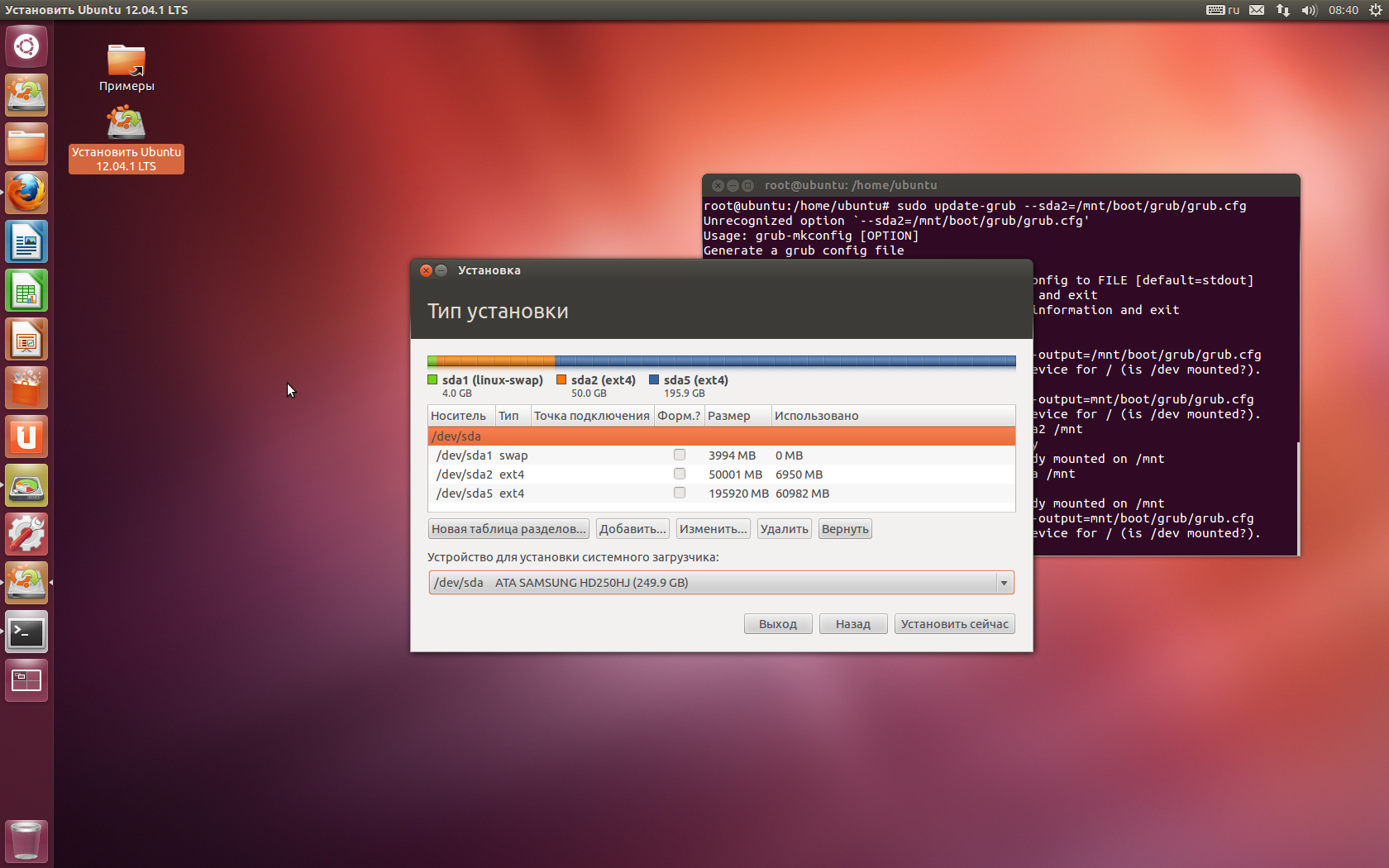The width and height of the screenshot is (1389, 868).
Task: Click Новая таблица разделов button
Action: tap(508, 529)
